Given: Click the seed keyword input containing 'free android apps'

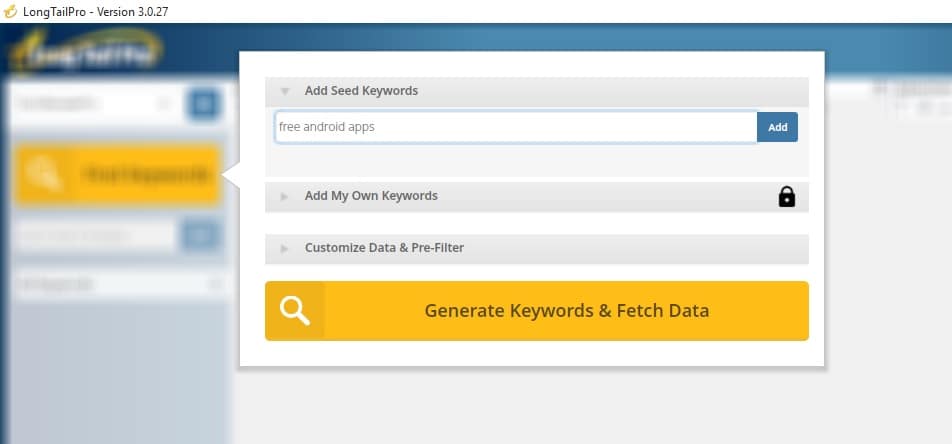Looking at the screenshot, I should 515,127.
